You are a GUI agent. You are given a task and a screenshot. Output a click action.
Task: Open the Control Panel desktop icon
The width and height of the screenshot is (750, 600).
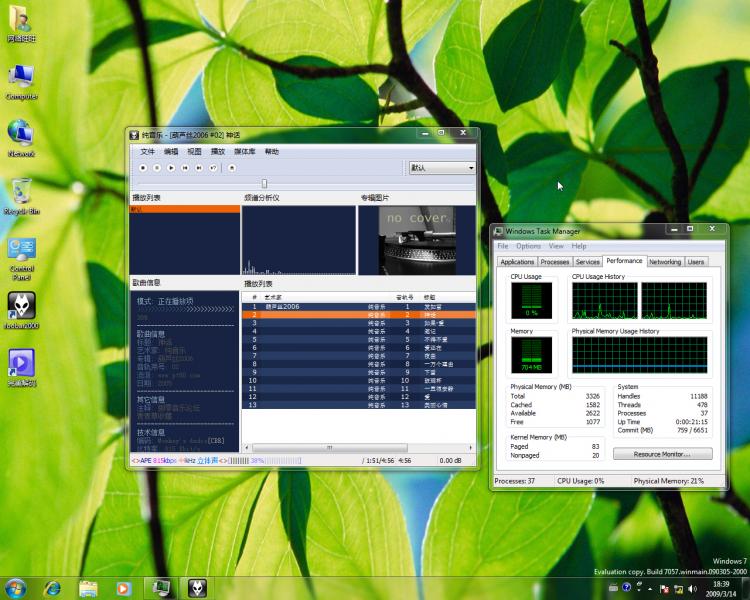click(x=22, y=259)
